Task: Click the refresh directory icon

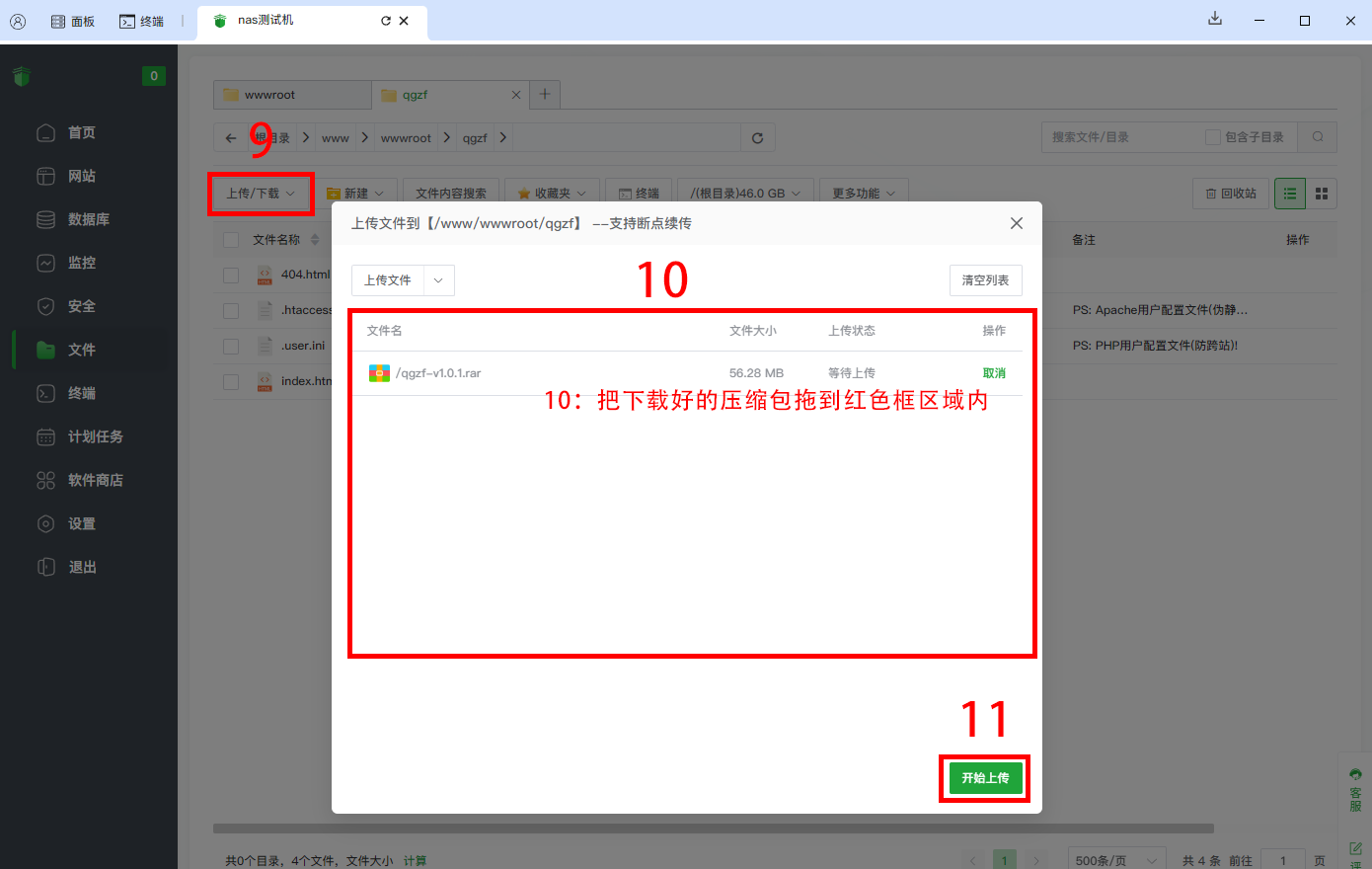Action: pyautogui.click(x=757, y=138)
